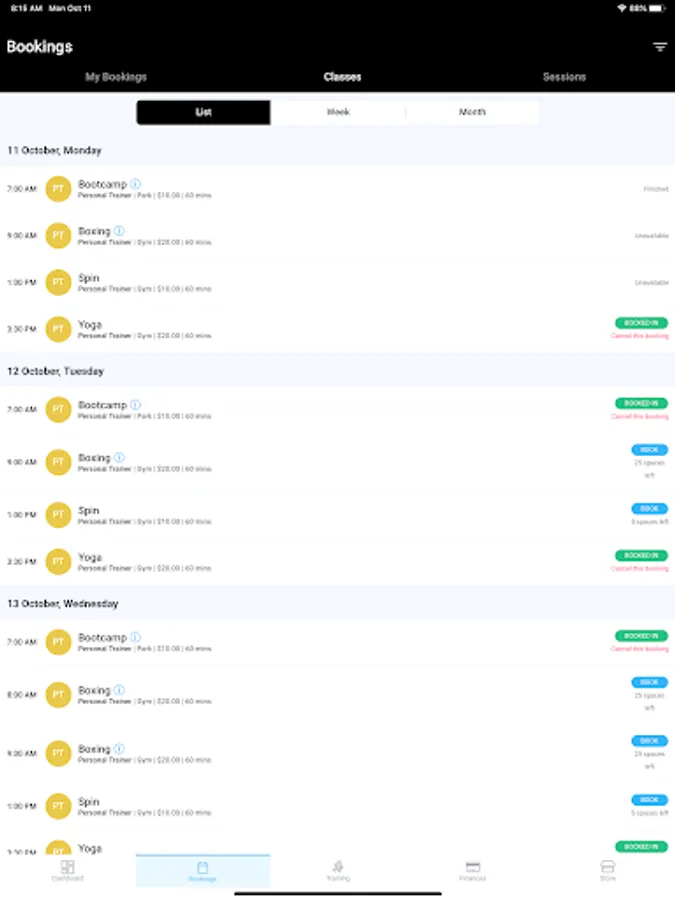Screen dimensions: 675x900
Task: Tap the PT avatar beside Monday's Yoga class
Action: point(58,329)
